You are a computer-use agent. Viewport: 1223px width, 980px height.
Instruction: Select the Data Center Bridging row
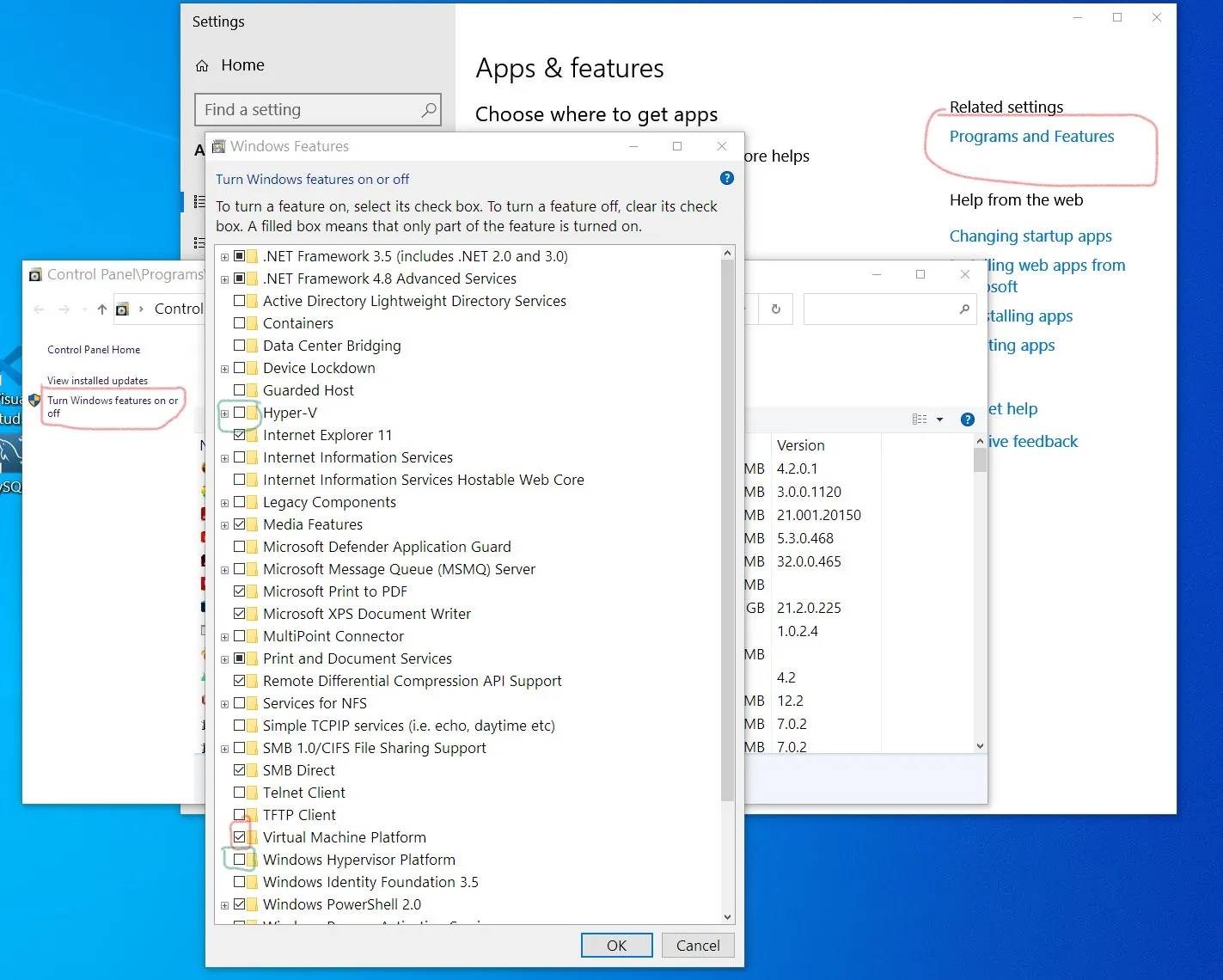pyautogui.click(x=332, y=346)
